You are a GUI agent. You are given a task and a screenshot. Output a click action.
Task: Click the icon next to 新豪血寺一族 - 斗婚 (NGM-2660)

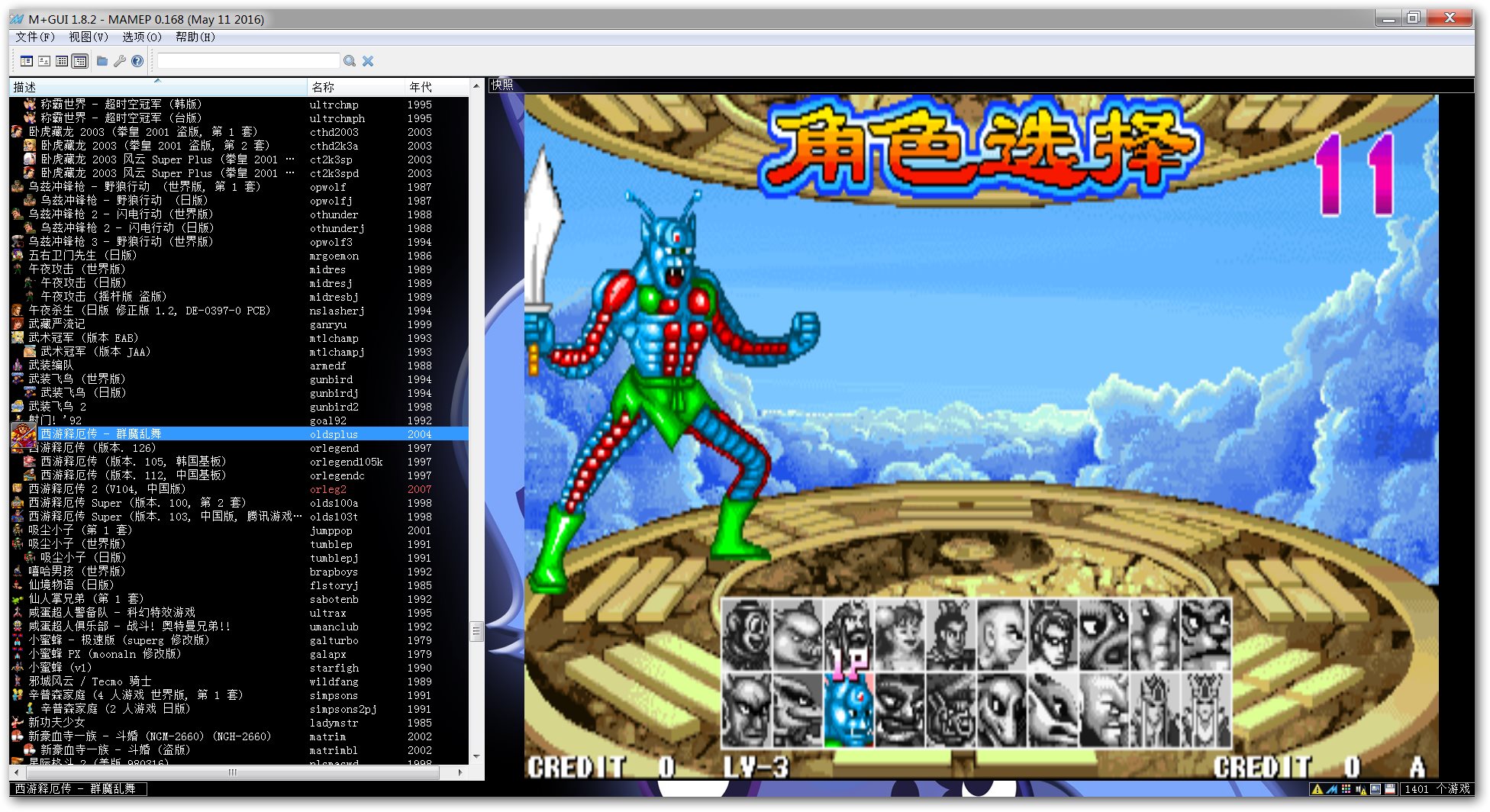(17, 736)
